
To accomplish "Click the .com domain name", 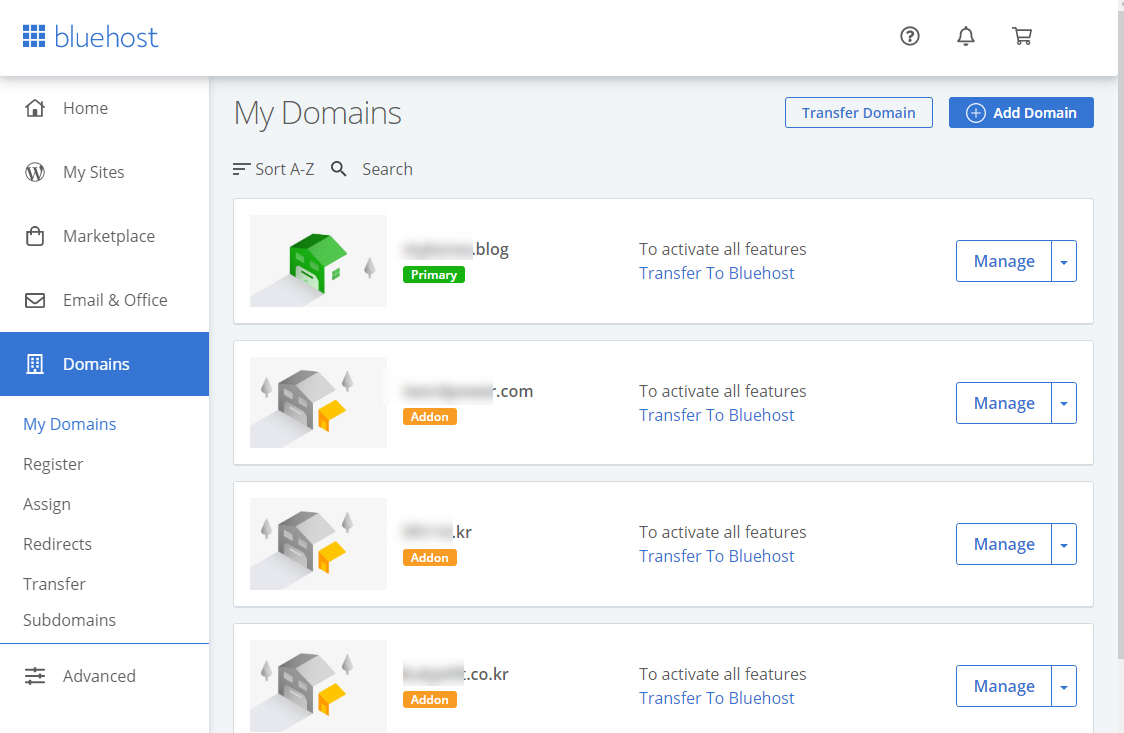I will [468, 391].
